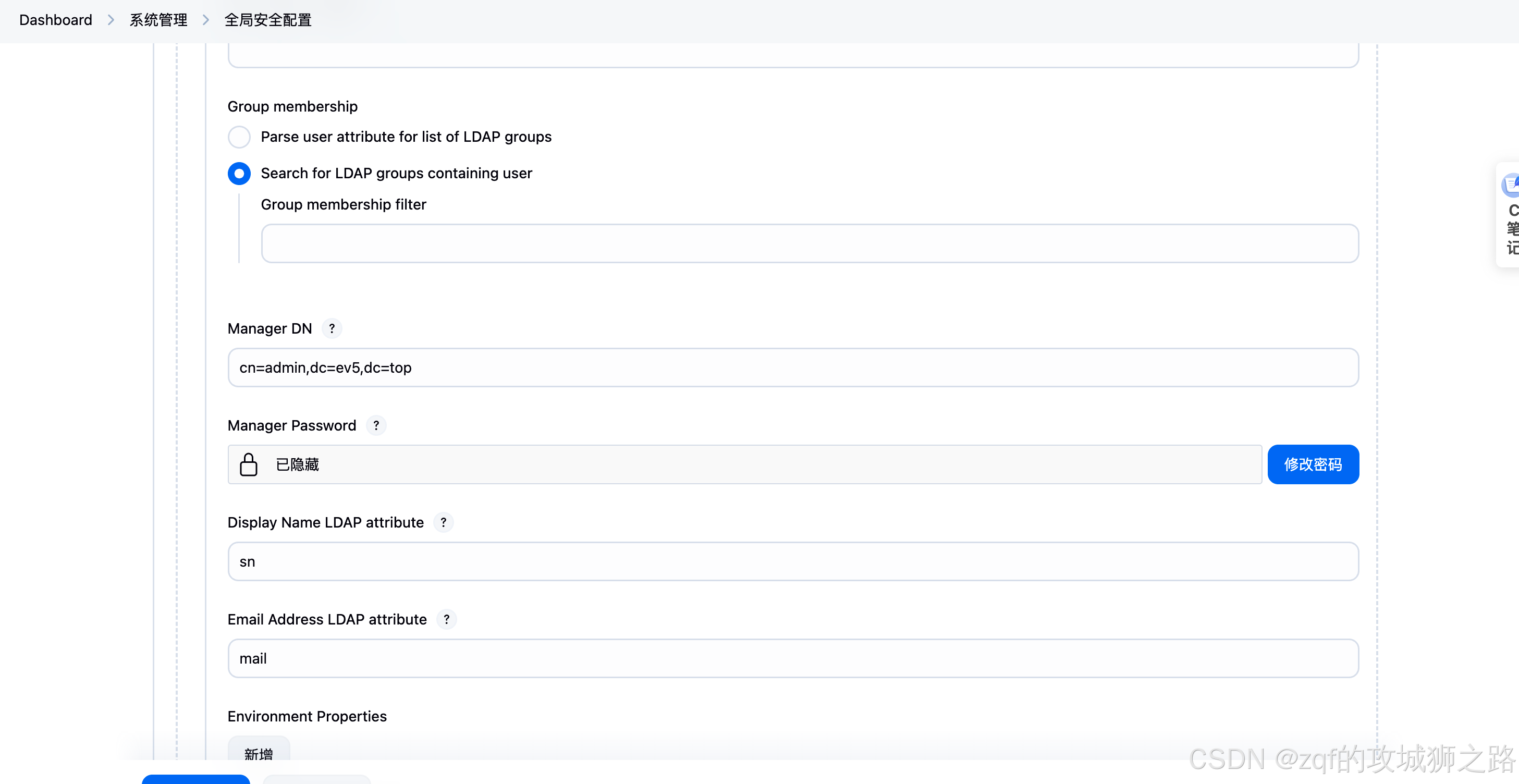Image resolution: width=1519 pixels, height=784 pixels.
Task: Open 全局安全配置 breadcrumb item
Action: coord(268,20)
